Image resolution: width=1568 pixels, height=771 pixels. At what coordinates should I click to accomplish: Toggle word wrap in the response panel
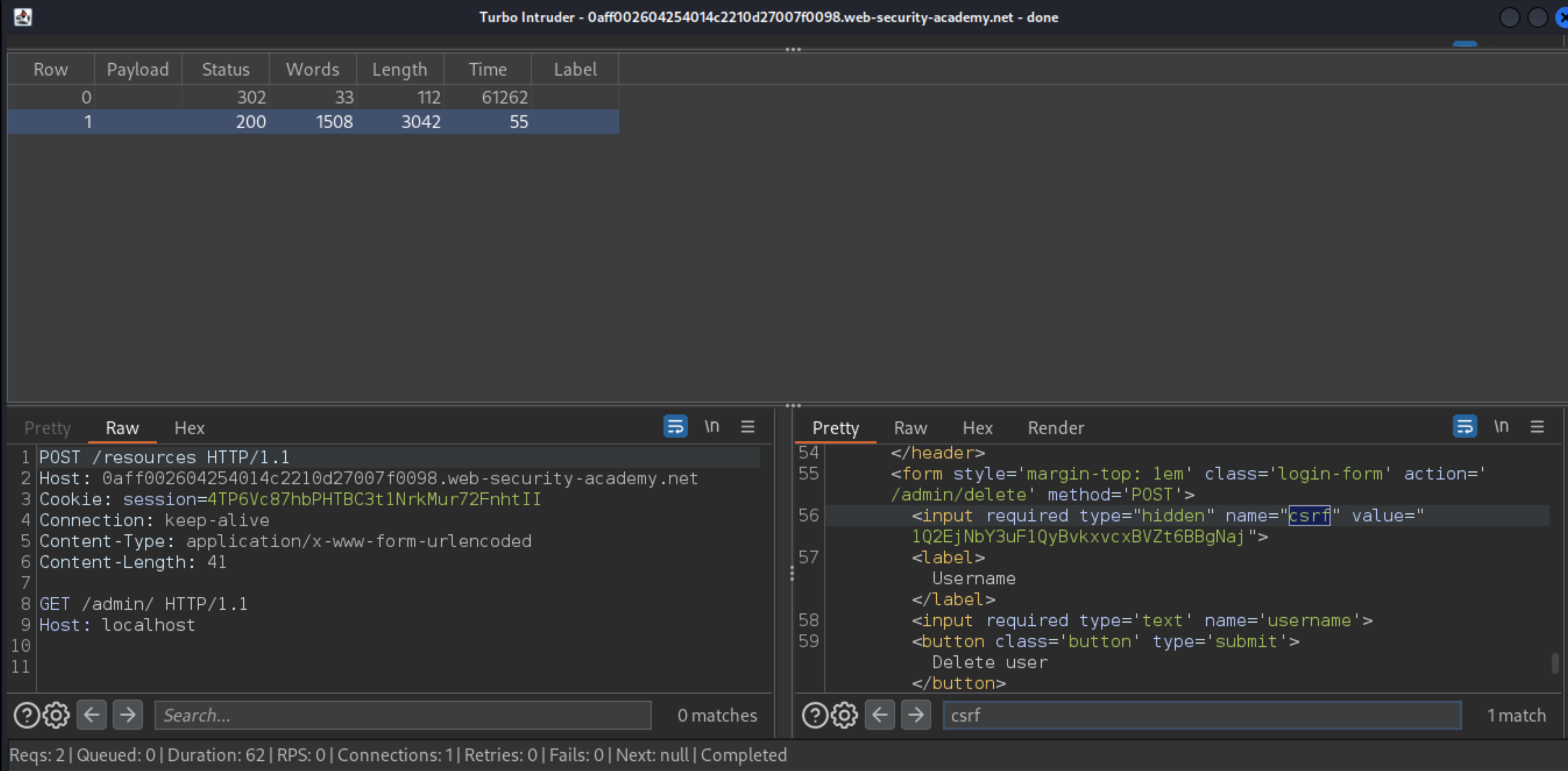[x=1465, y=427]
